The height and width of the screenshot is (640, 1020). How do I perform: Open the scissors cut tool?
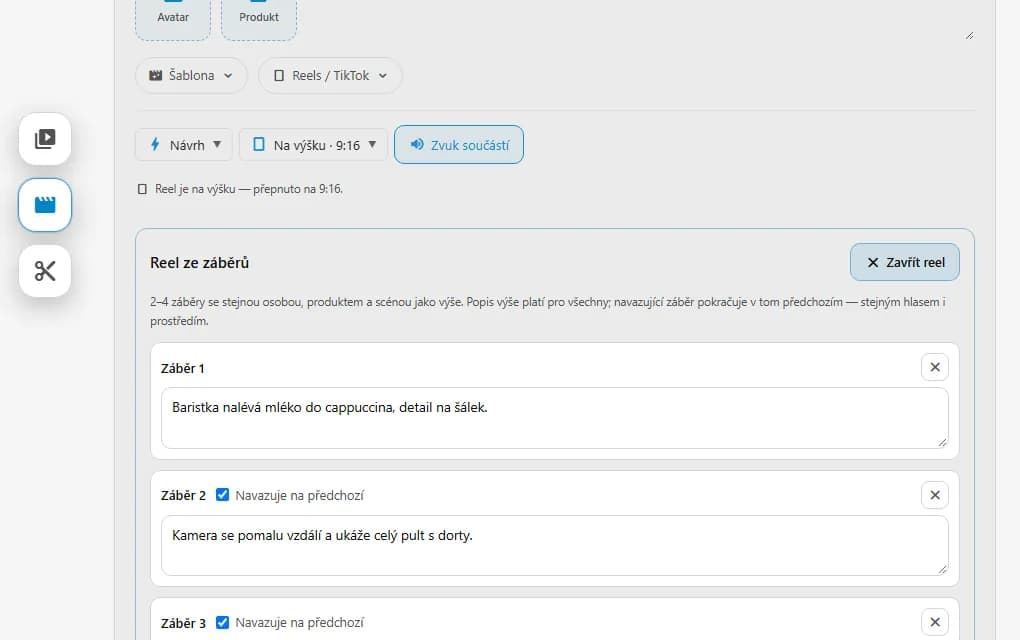45,271
